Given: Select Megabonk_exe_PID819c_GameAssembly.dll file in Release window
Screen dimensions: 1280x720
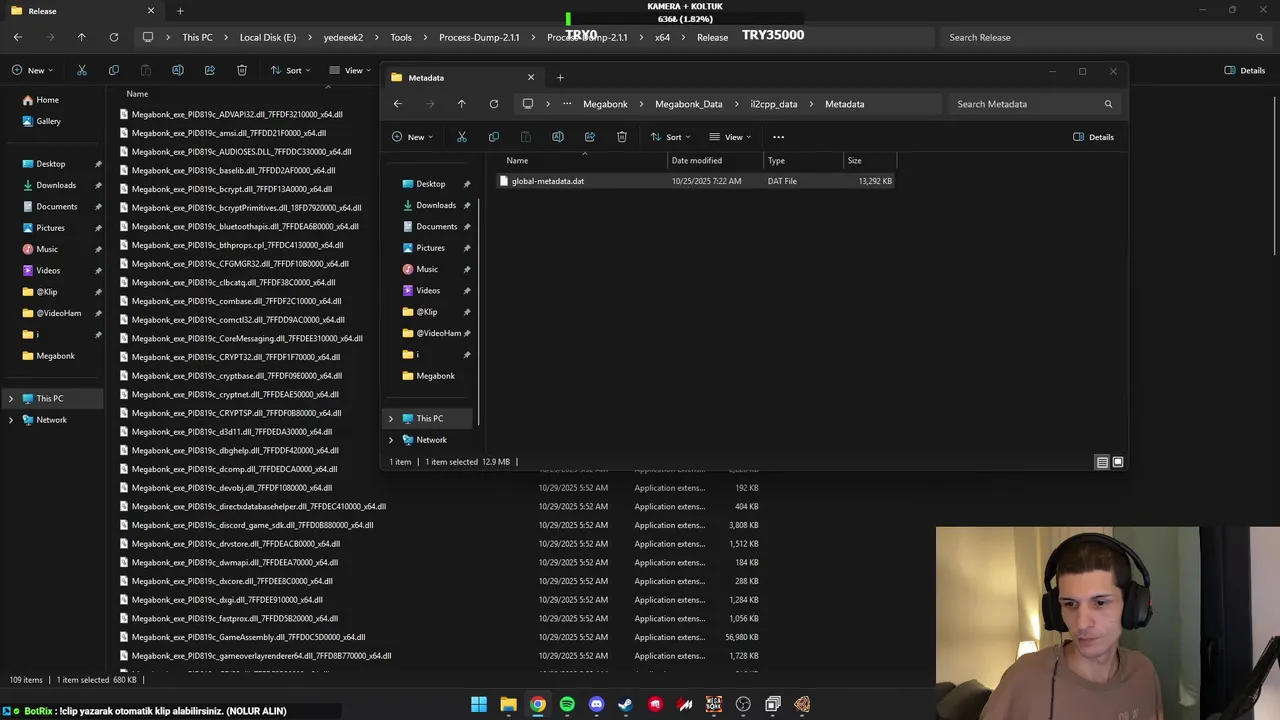Looking at the screenshot, I should [x=248, y=637].
